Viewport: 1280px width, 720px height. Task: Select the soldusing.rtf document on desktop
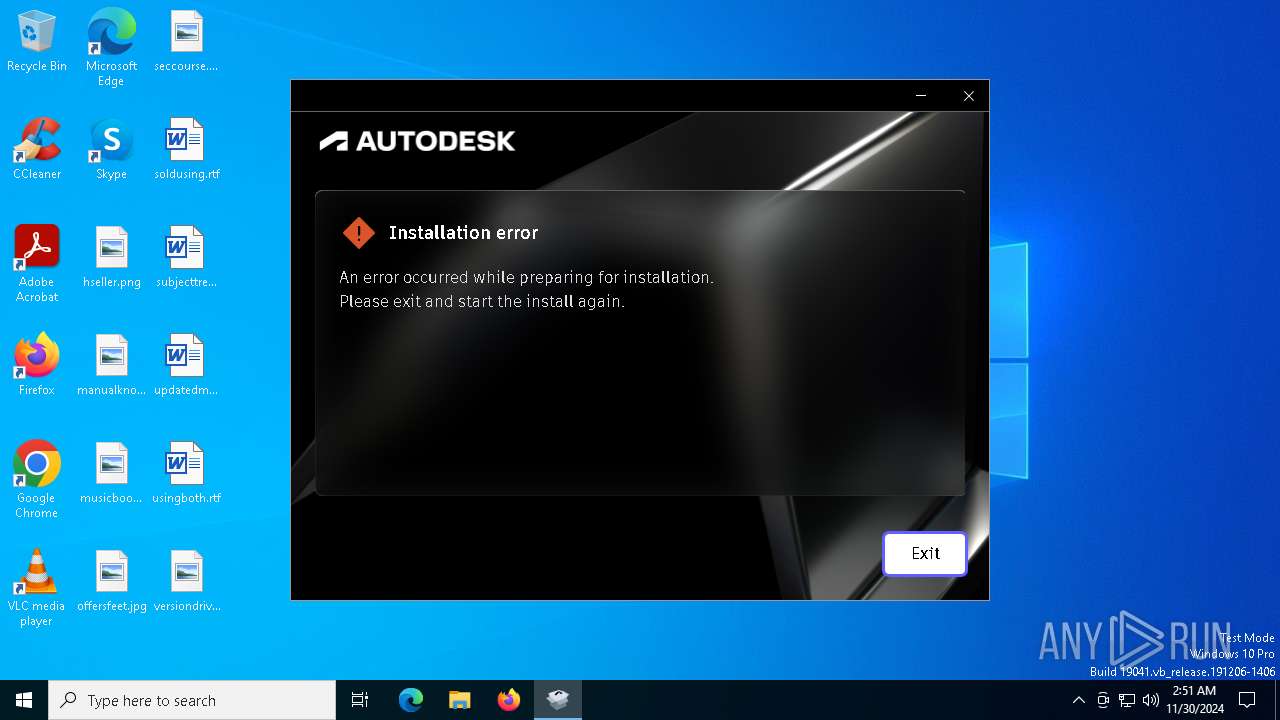[x=186, y=149]
